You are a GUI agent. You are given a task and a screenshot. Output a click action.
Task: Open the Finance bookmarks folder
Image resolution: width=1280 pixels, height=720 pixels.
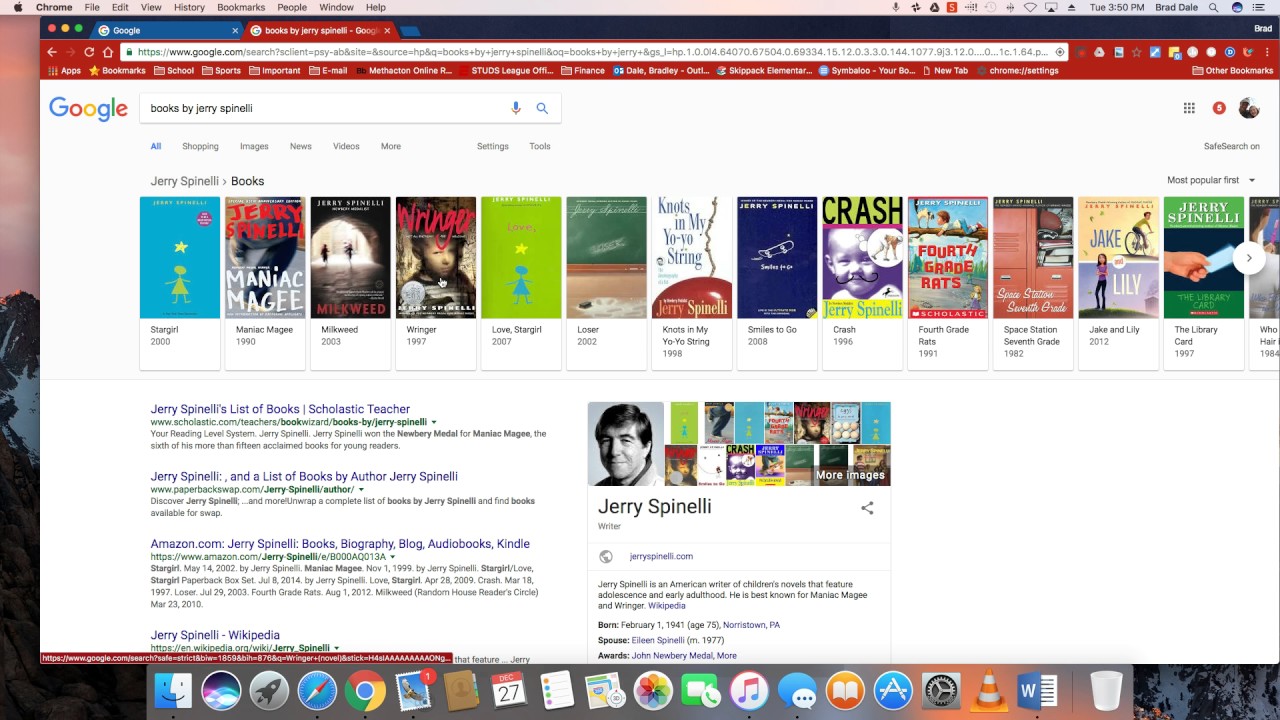582,71
